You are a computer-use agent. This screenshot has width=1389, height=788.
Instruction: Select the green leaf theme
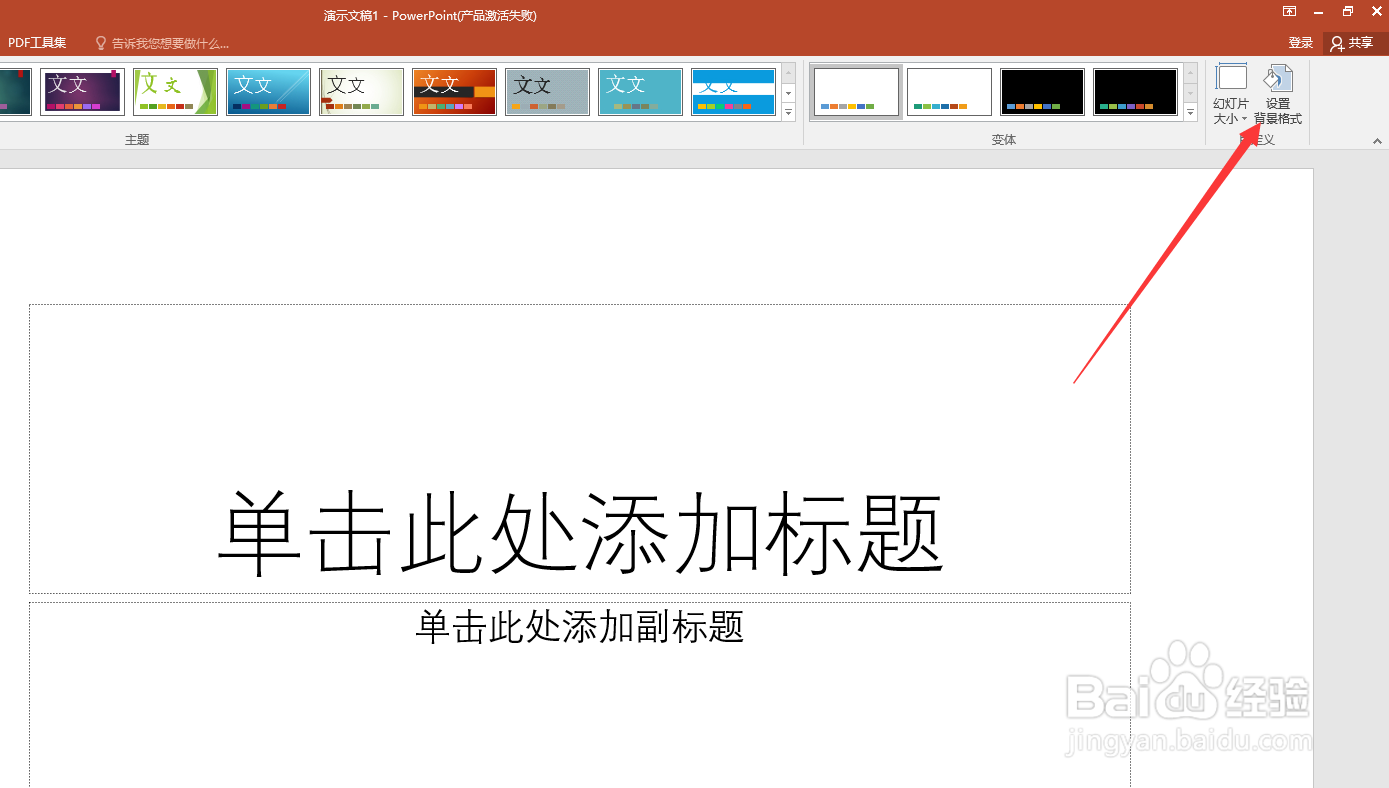click(174, 91)
